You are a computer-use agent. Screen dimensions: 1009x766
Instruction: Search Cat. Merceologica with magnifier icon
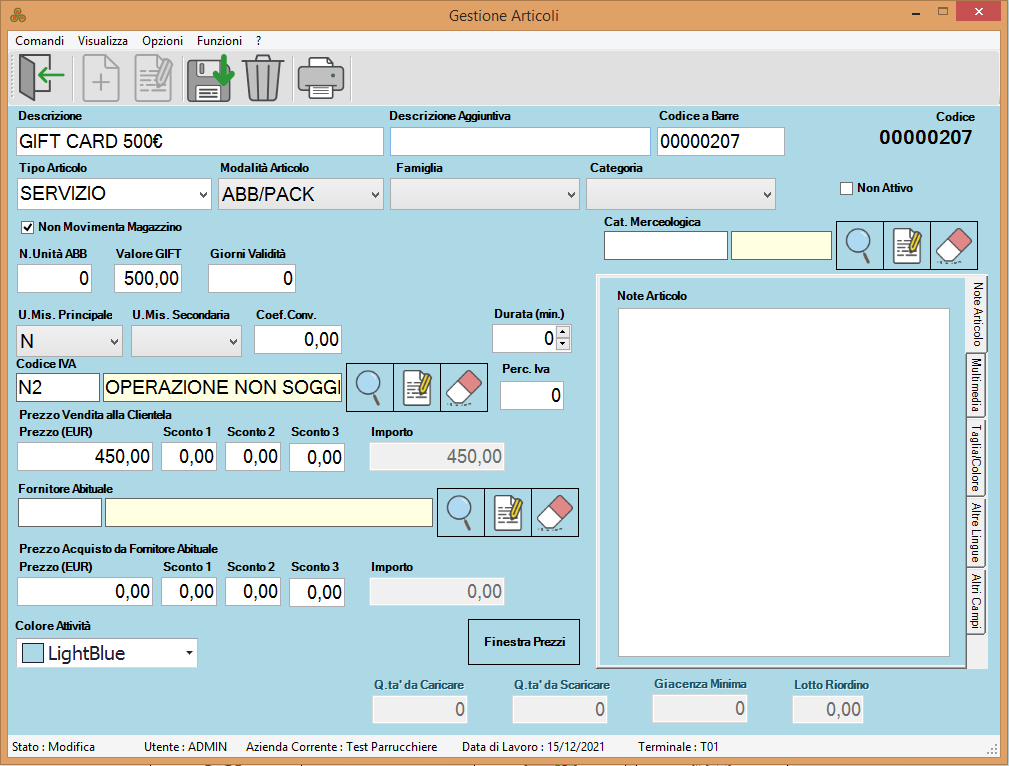coord(859,245)
